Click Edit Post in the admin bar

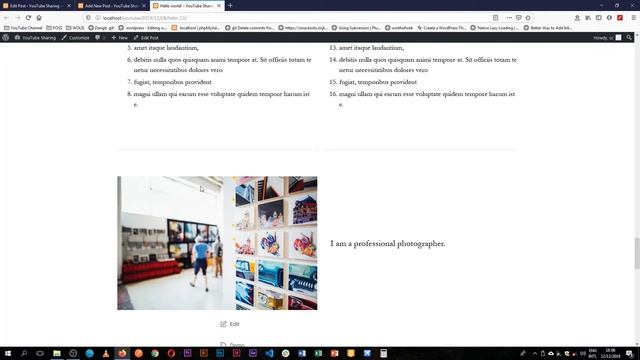(146, 38)
